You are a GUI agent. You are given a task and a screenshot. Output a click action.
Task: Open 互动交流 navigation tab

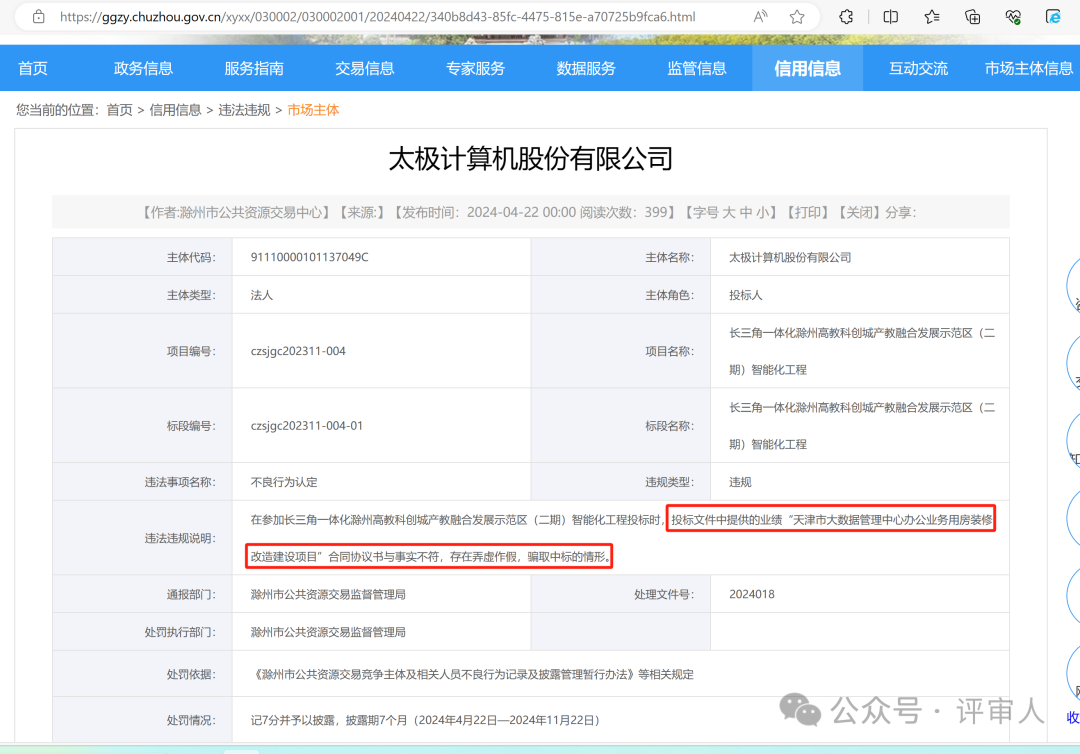click(x=918, y=68)
